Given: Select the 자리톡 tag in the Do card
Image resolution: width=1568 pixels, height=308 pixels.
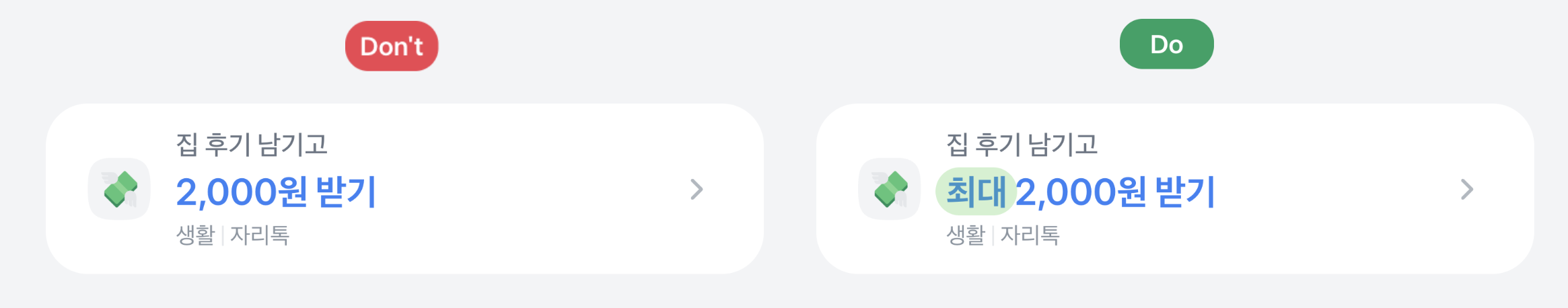Looking at the screenshot, I should (1030, 235).
